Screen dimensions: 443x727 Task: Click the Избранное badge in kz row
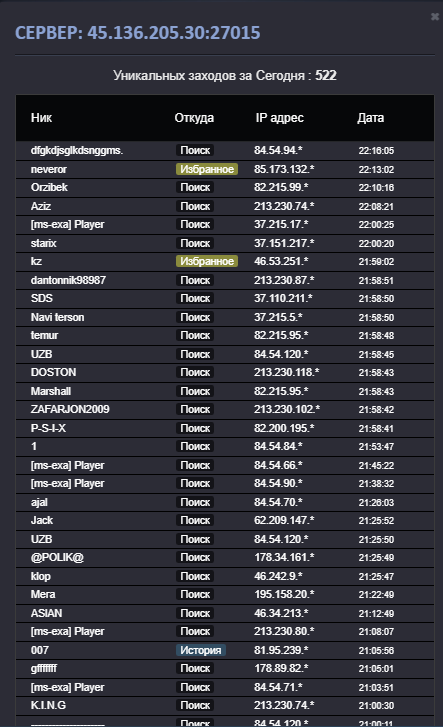point(207,261)
